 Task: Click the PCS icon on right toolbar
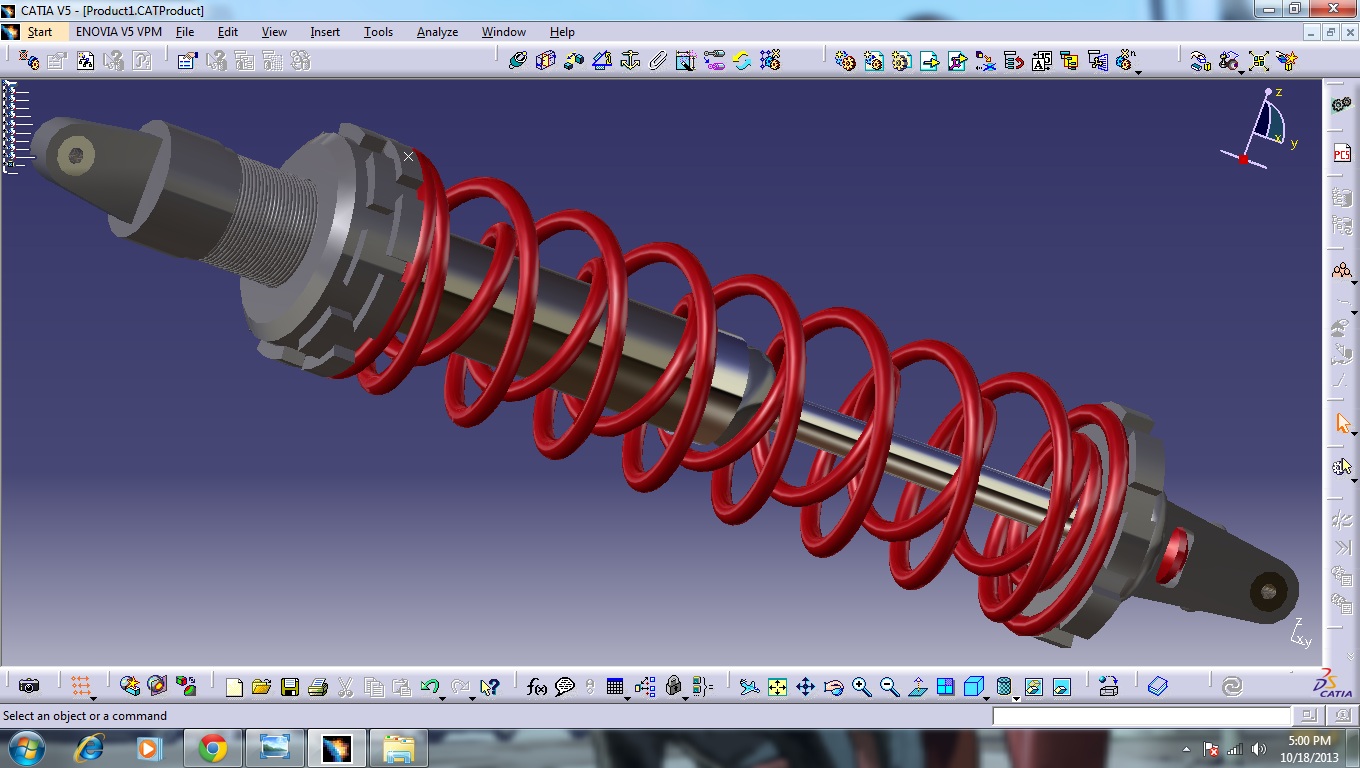click(1342, 154)
